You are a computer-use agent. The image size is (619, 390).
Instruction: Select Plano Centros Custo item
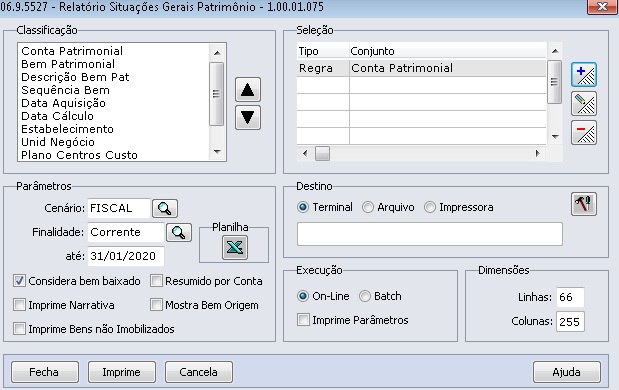[79, 155]
